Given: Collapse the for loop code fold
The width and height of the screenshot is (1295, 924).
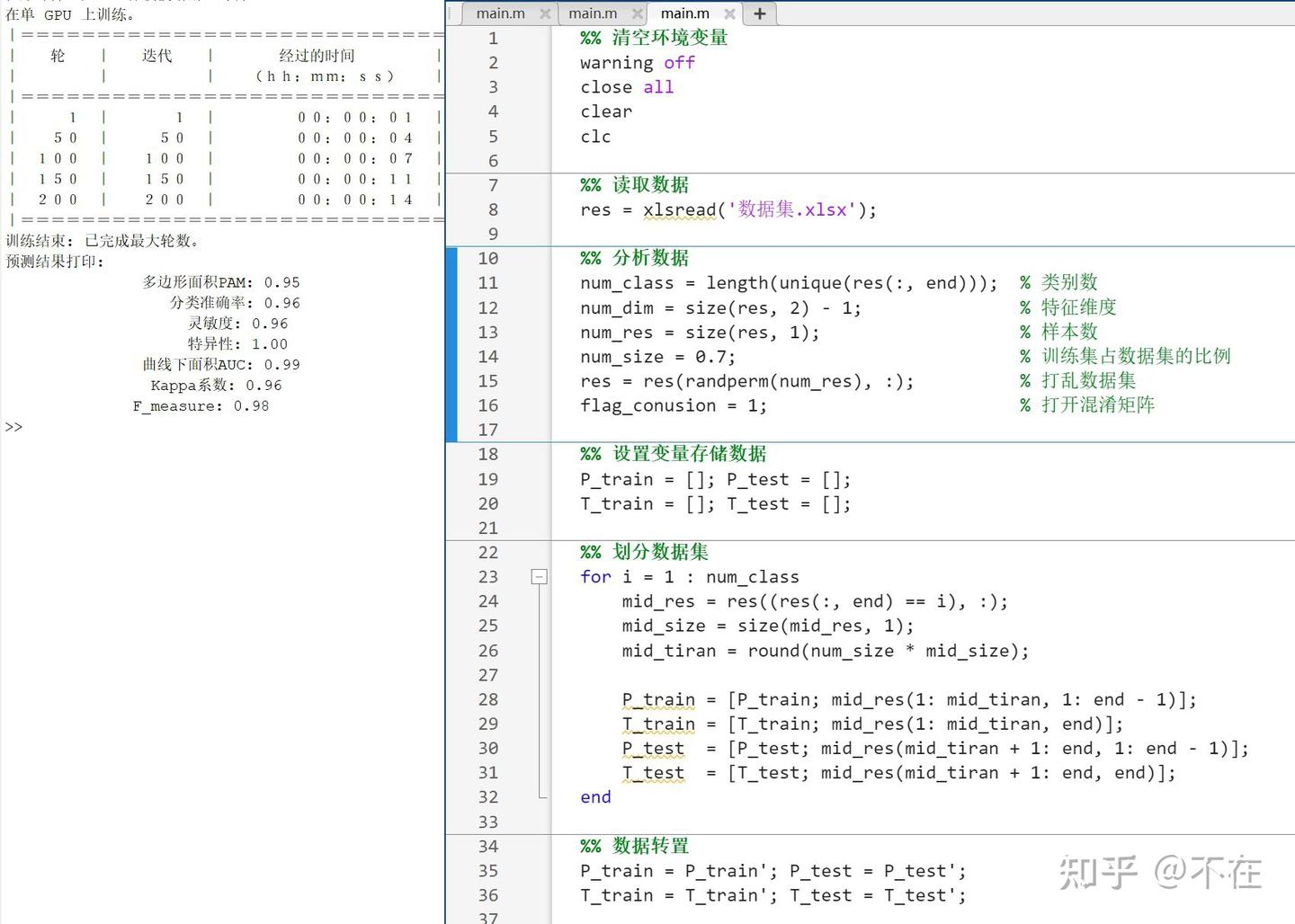Looking at the screenshot, I should (x=540, y=577).
